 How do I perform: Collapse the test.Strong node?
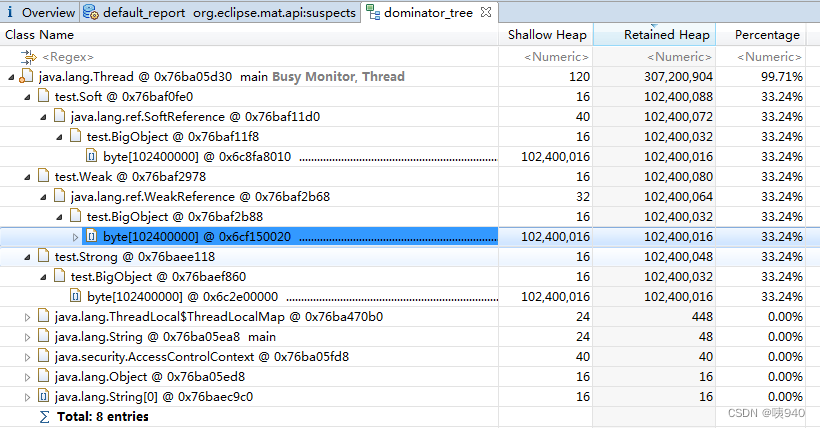pos(27,257)
